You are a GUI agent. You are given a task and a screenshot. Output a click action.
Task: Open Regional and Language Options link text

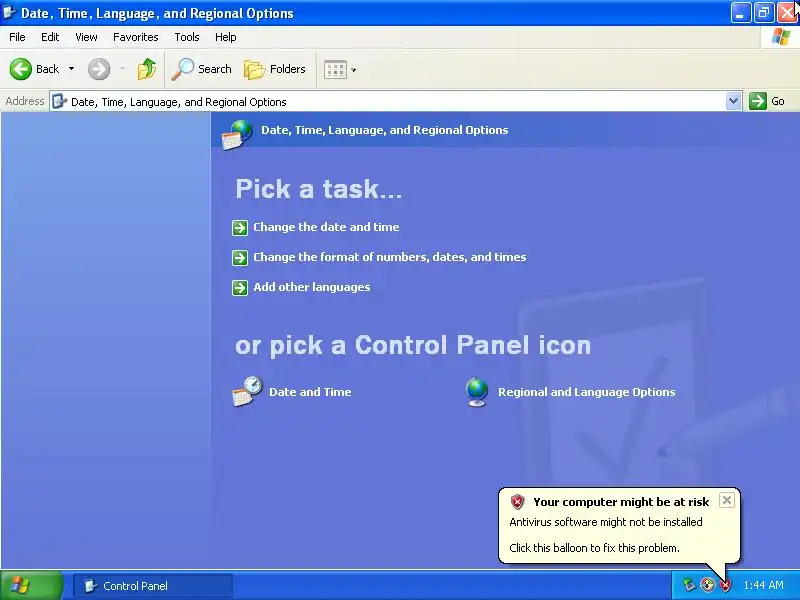pyautogui.click(x=587, y=392)
